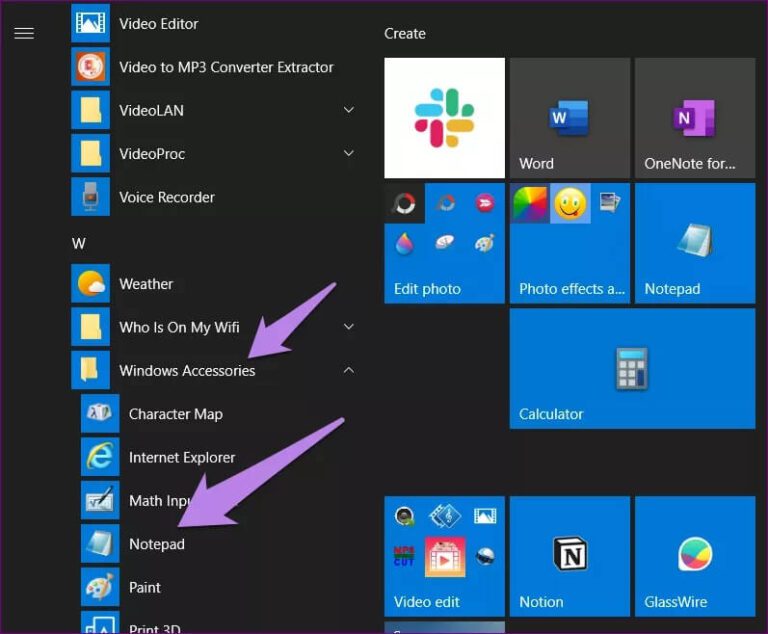
Task: Open Character Map from the list
Action: click(175, 414)
